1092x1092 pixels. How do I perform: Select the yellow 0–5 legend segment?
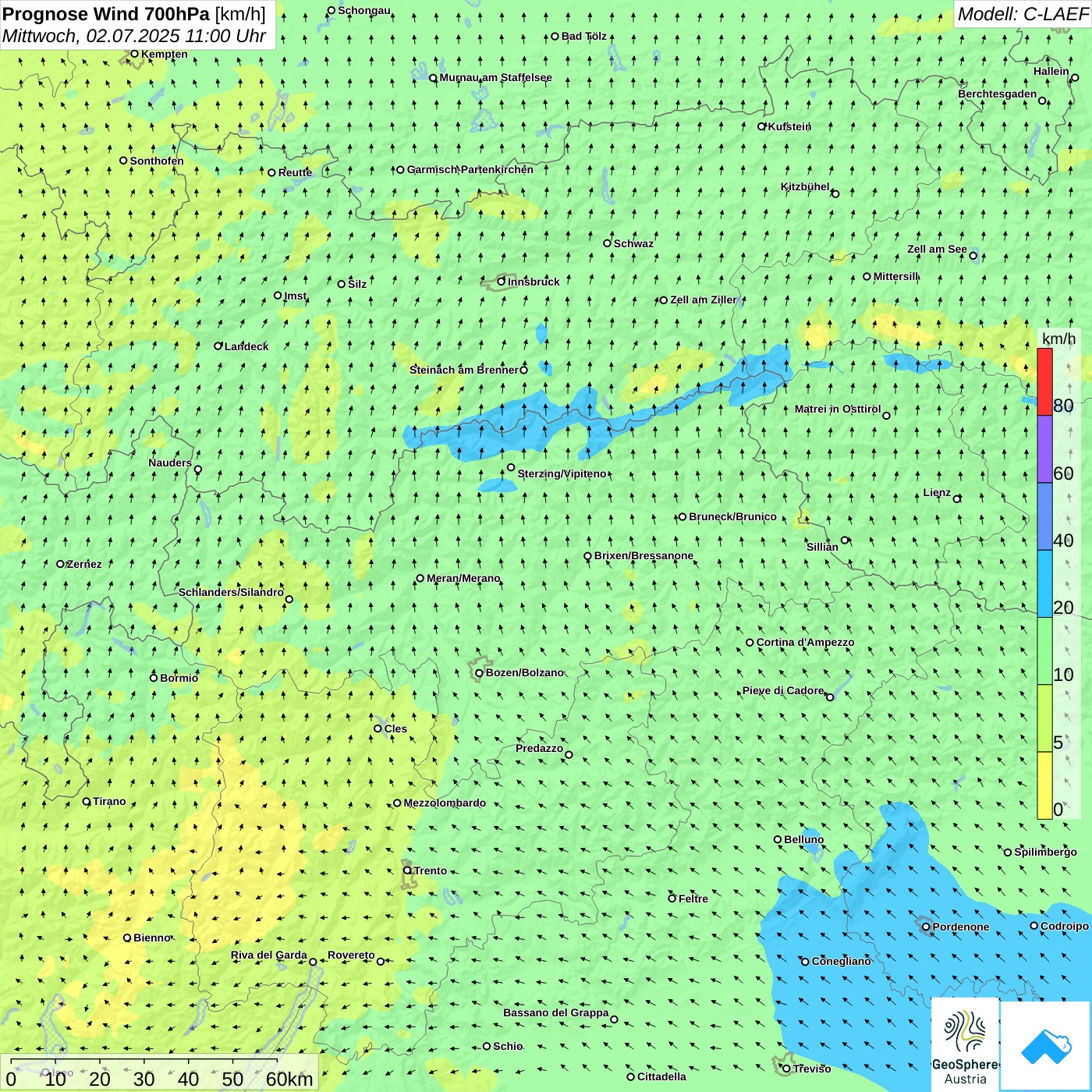(x=1044, y=785)
